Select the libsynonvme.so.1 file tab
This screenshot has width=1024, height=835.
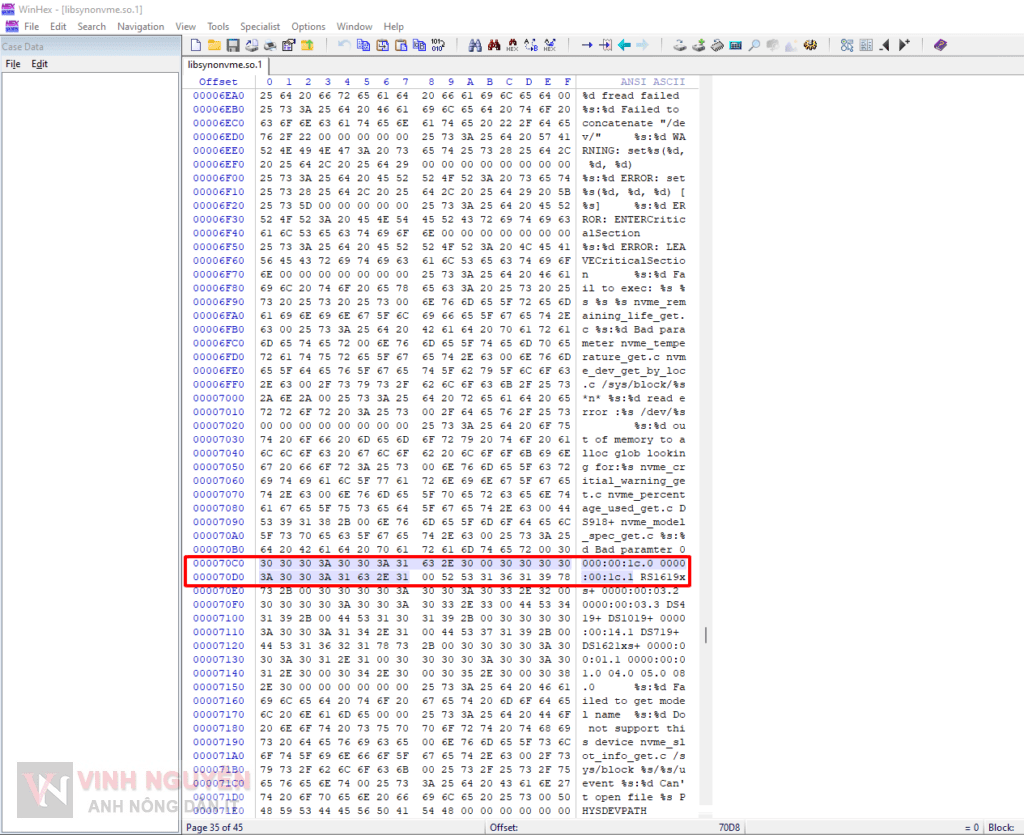(227, 64)
